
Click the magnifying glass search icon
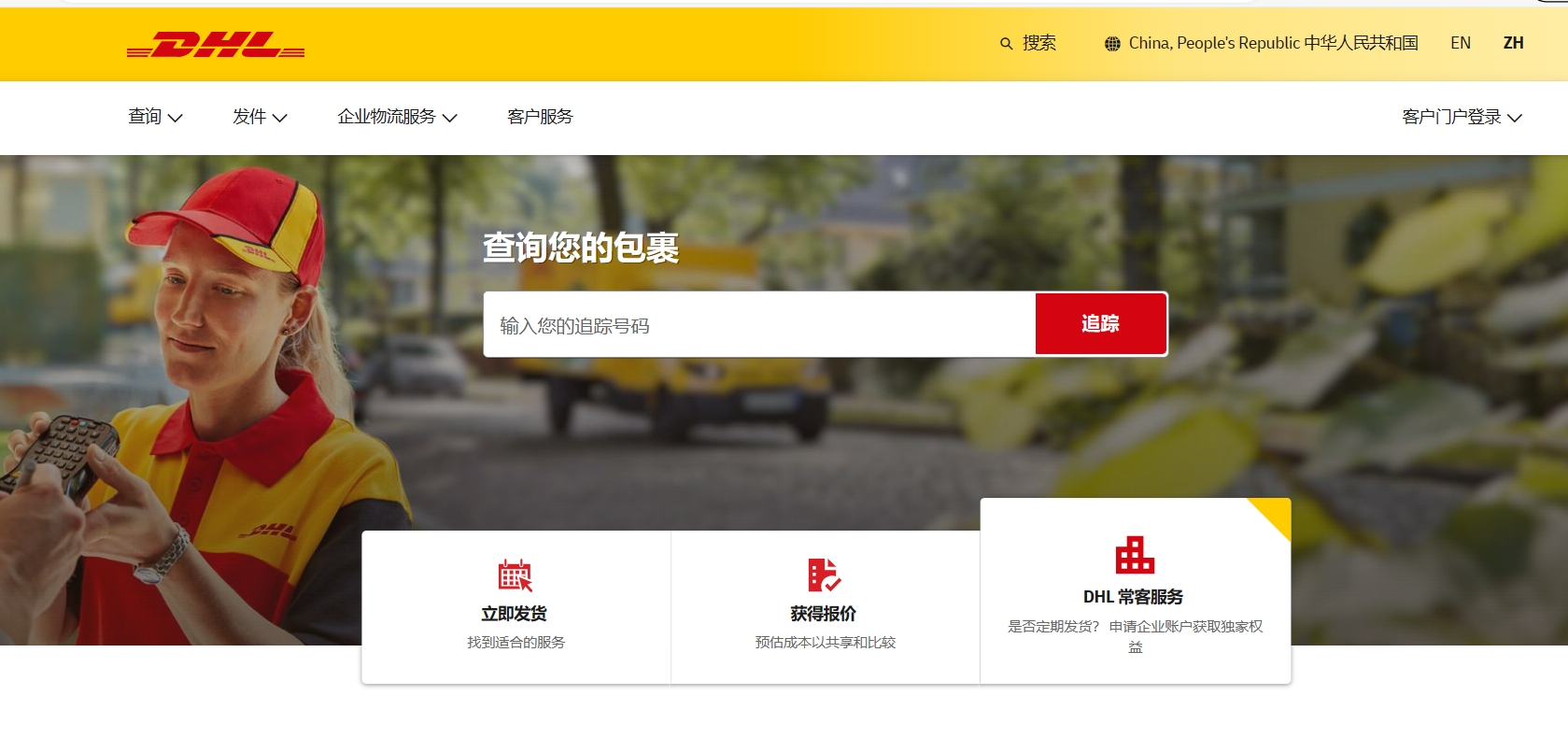[1006, 44]
